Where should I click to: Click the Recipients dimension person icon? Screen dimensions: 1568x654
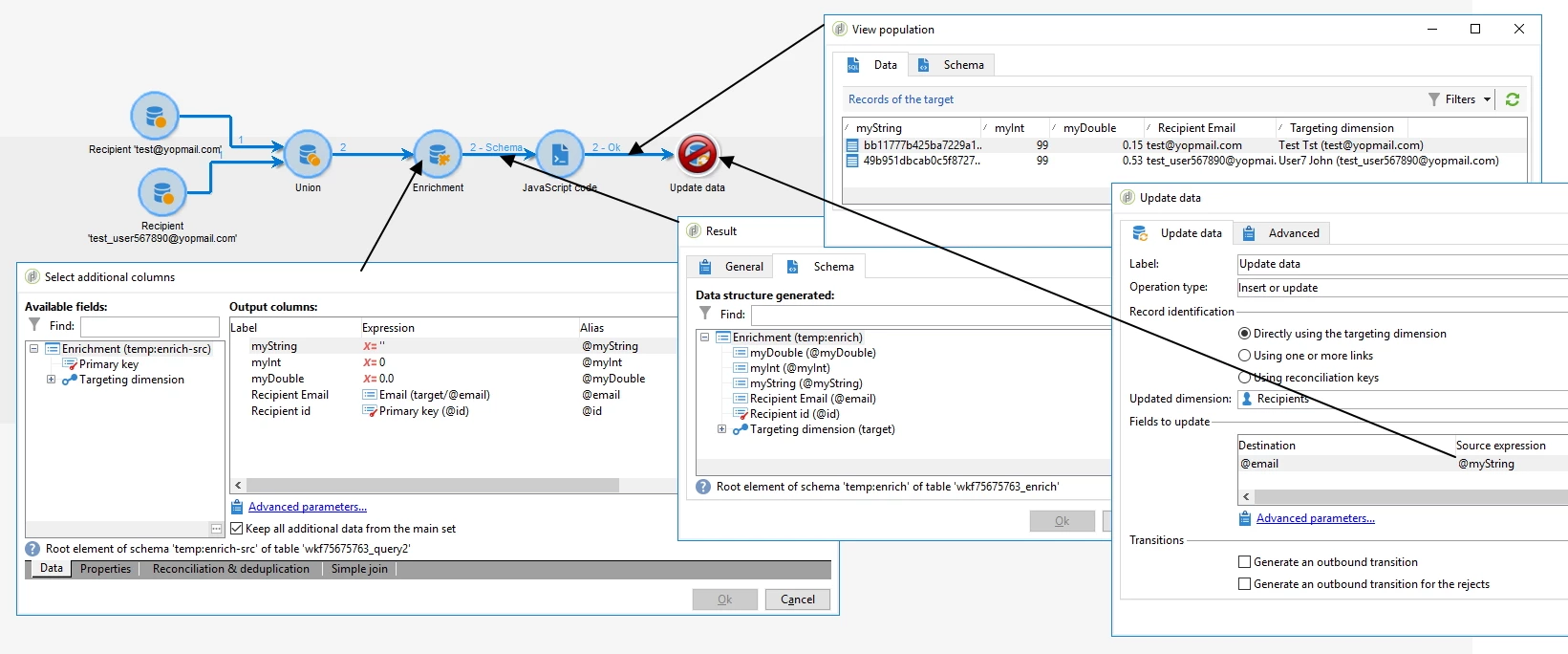pyautogui.click(x=1247, y=399)
